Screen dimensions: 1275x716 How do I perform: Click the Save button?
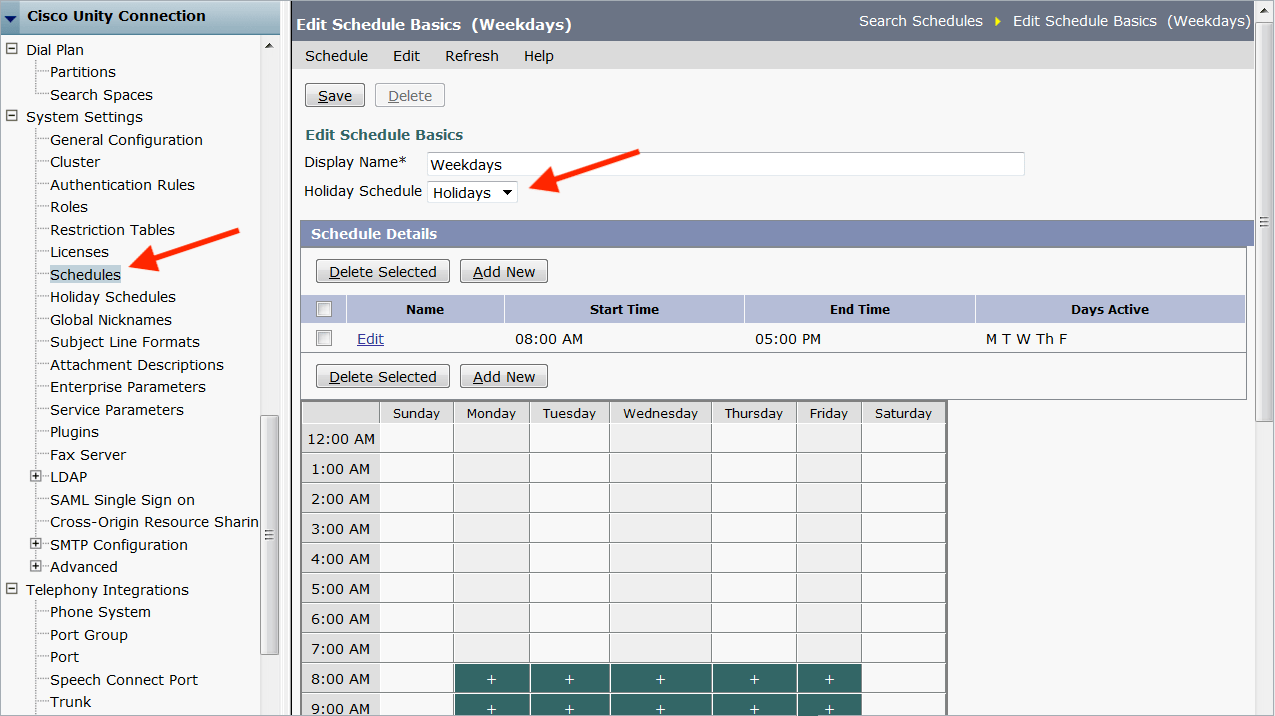(x=335, y=96)
